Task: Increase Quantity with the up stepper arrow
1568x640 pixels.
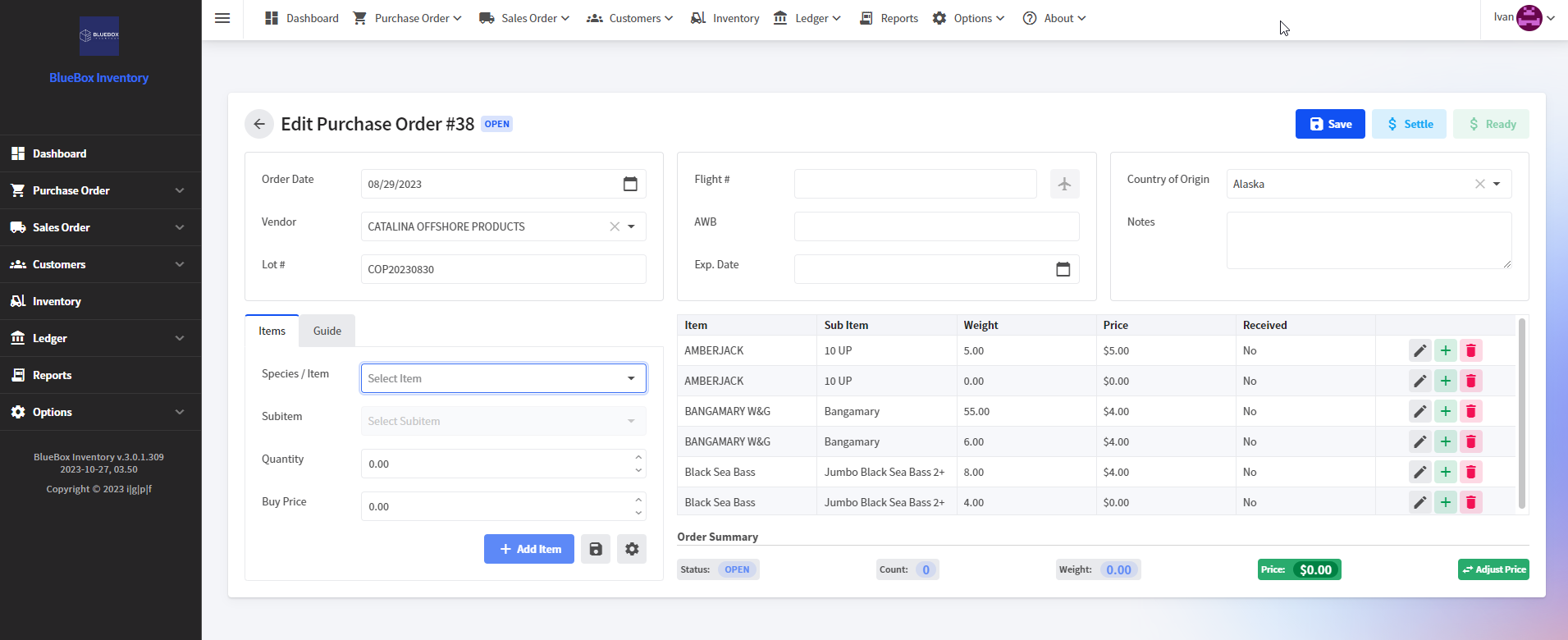Action: click(x=638, y=457)
